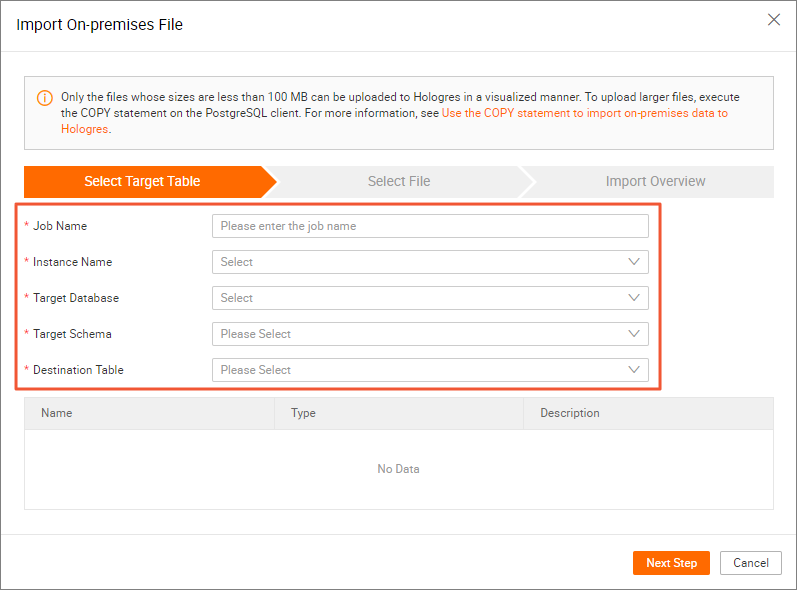Switch to the Select File step
797x590 pixels.
(399, 182)
